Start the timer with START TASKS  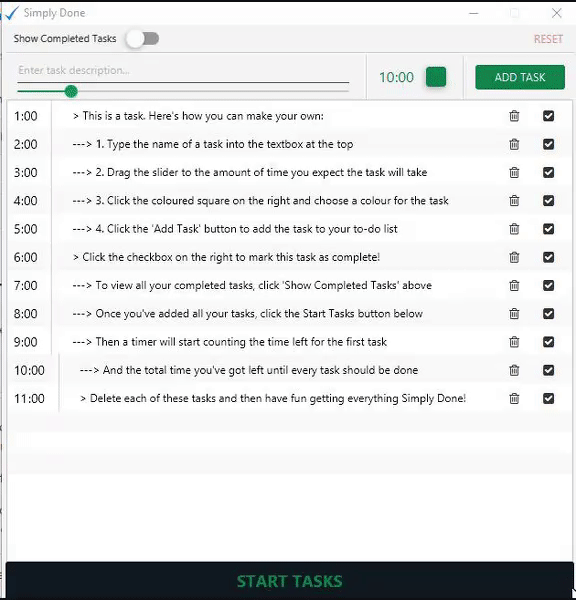289,581
